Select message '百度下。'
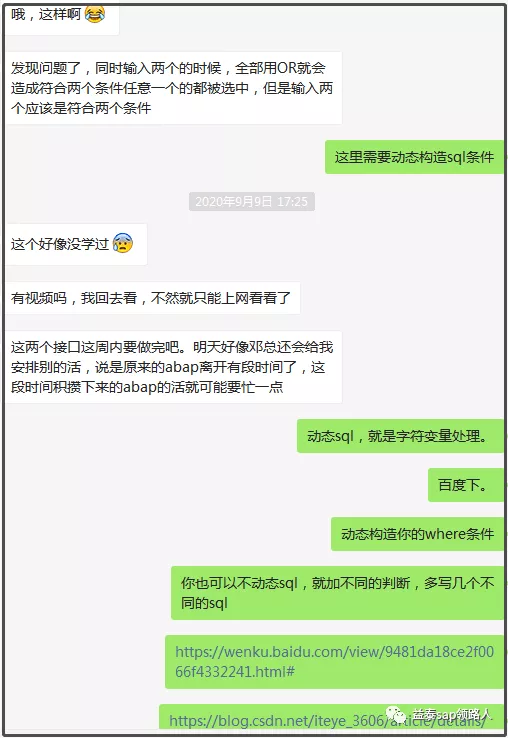Image resolution: width=508 pixels, height=738 pixels. click(466, 485)
